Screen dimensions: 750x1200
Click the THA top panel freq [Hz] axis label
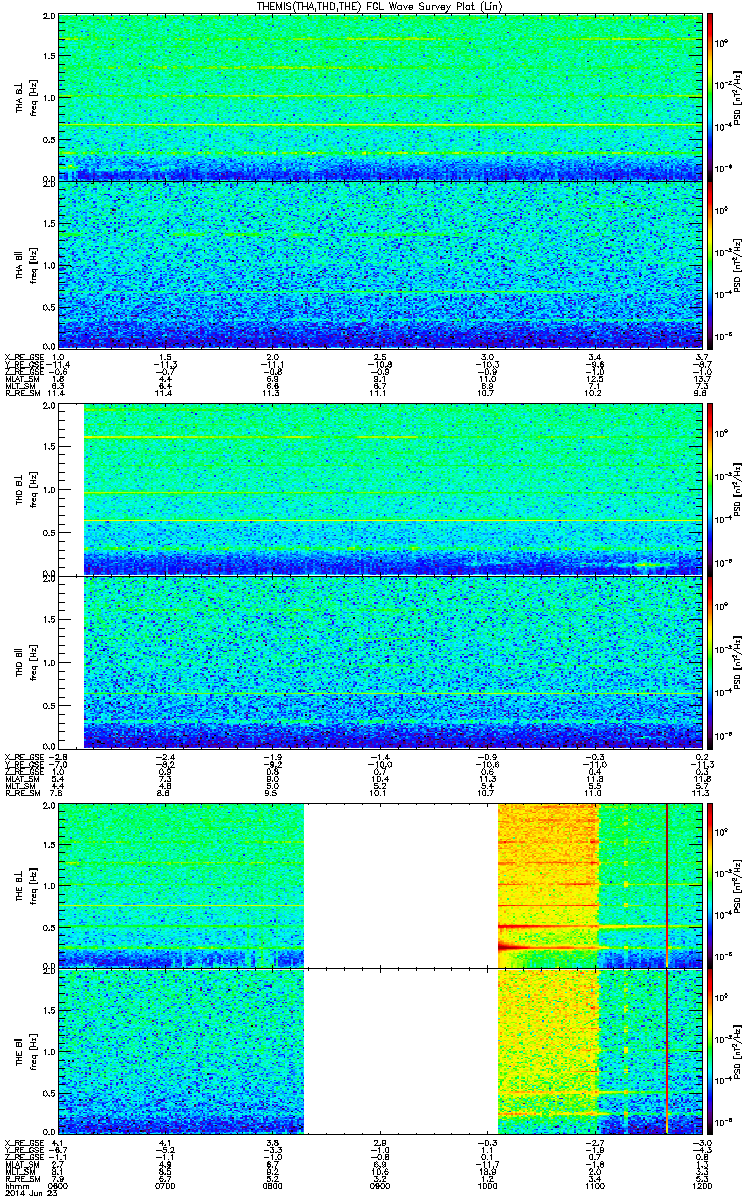click(32, 97)
